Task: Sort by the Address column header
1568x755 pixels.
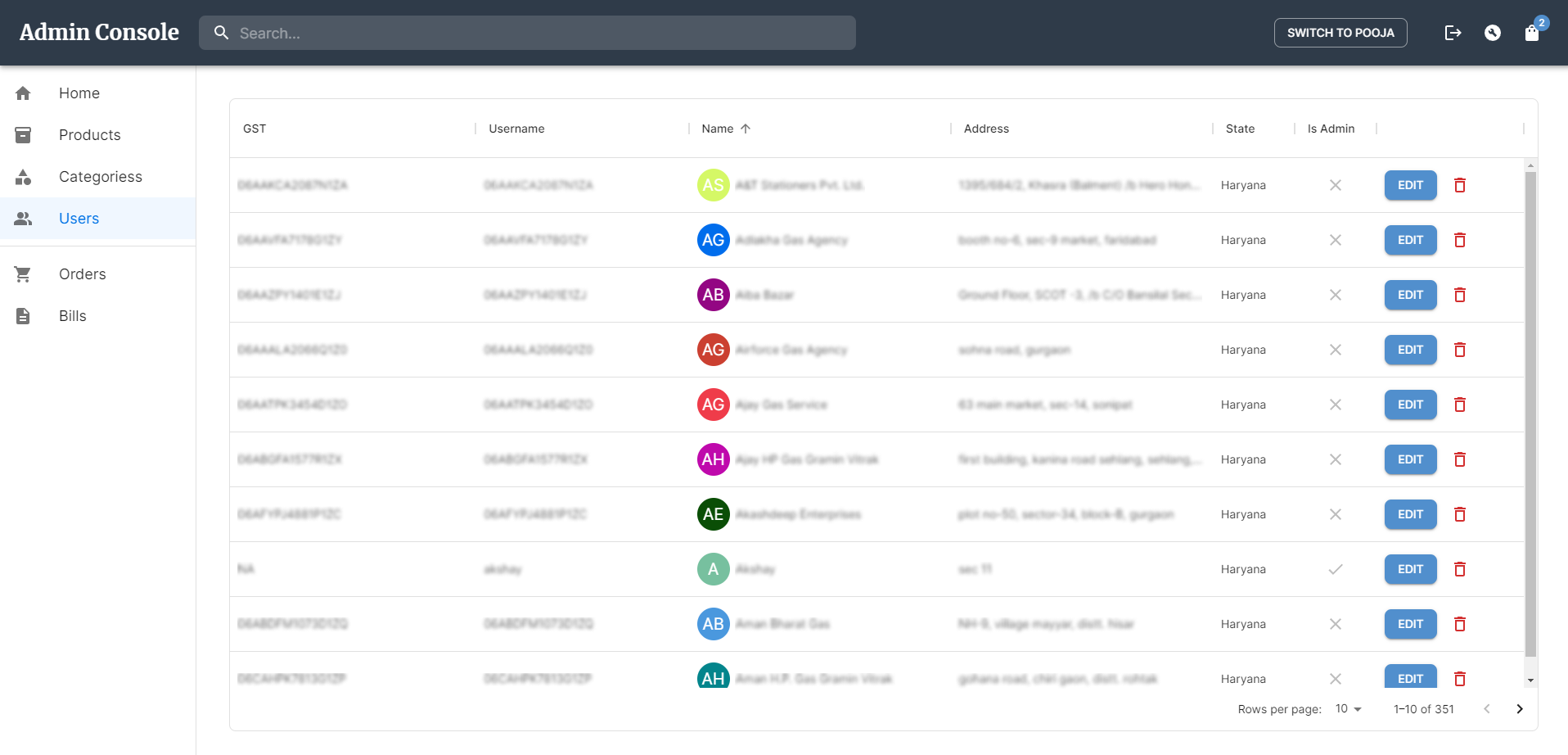Action: click(x=986, y=129)
